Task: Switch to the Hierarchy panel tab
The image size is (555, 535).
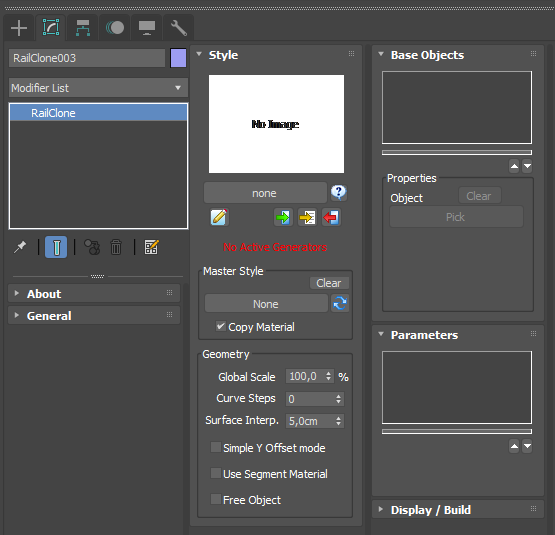Action: click(83, 28)
